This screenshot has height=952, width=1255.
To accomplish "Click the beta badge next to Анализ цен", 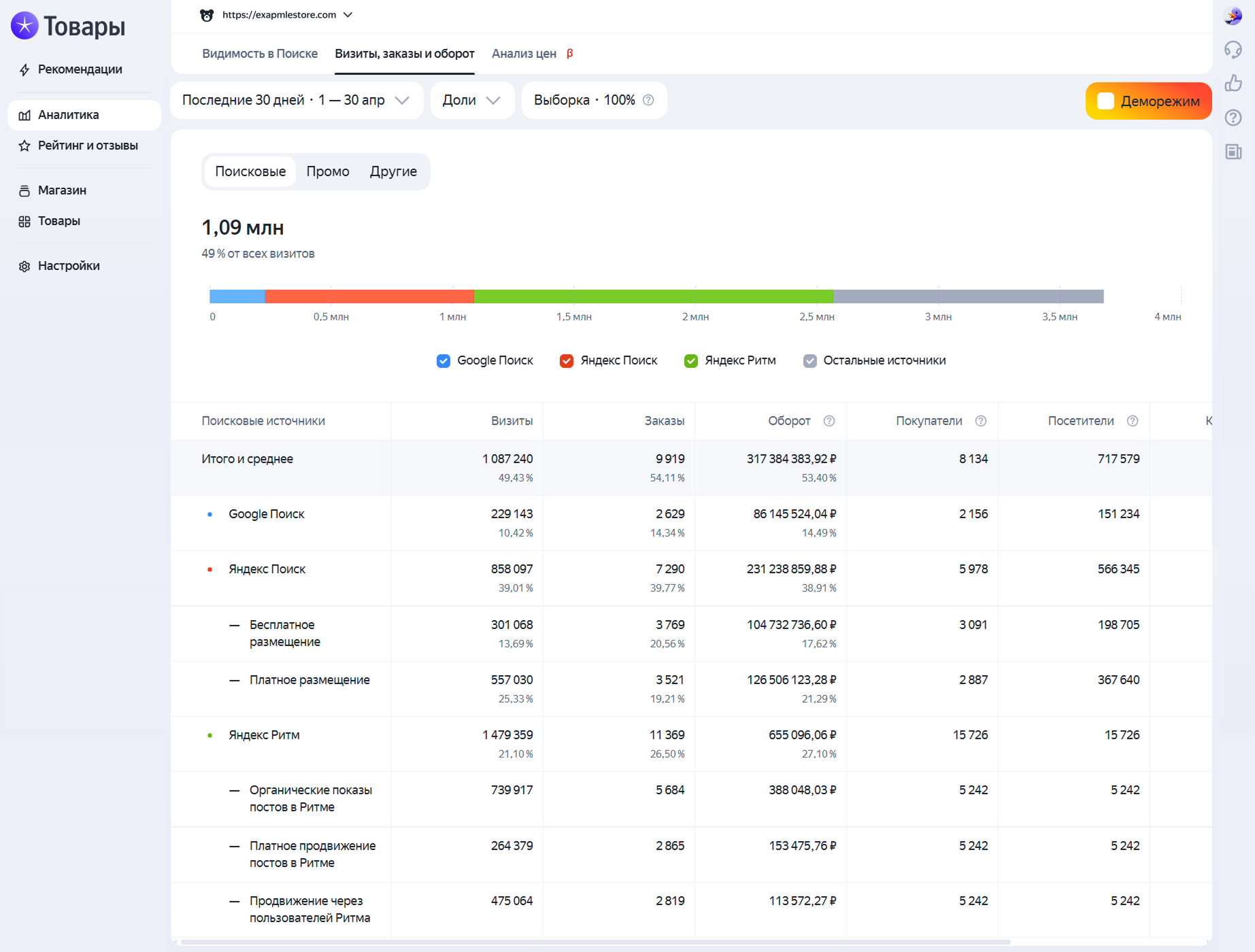I will pos(570,53).
